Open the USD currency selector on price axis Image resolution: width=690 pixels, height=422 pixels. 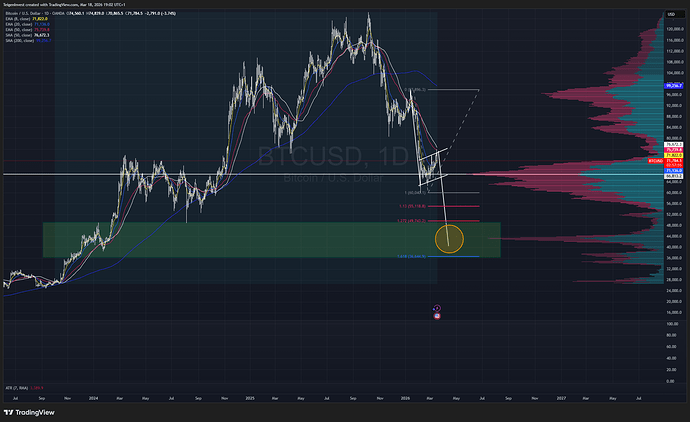click(x=672, y=14)
